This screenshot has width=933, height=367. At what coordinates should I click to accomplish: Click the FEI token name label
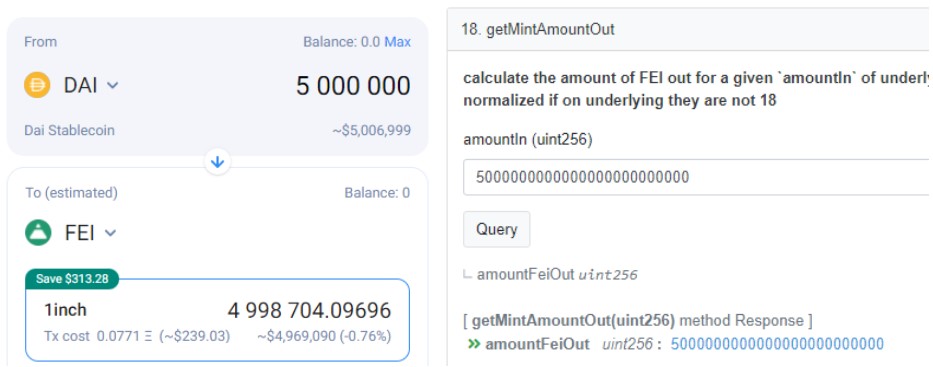[80, 233]
